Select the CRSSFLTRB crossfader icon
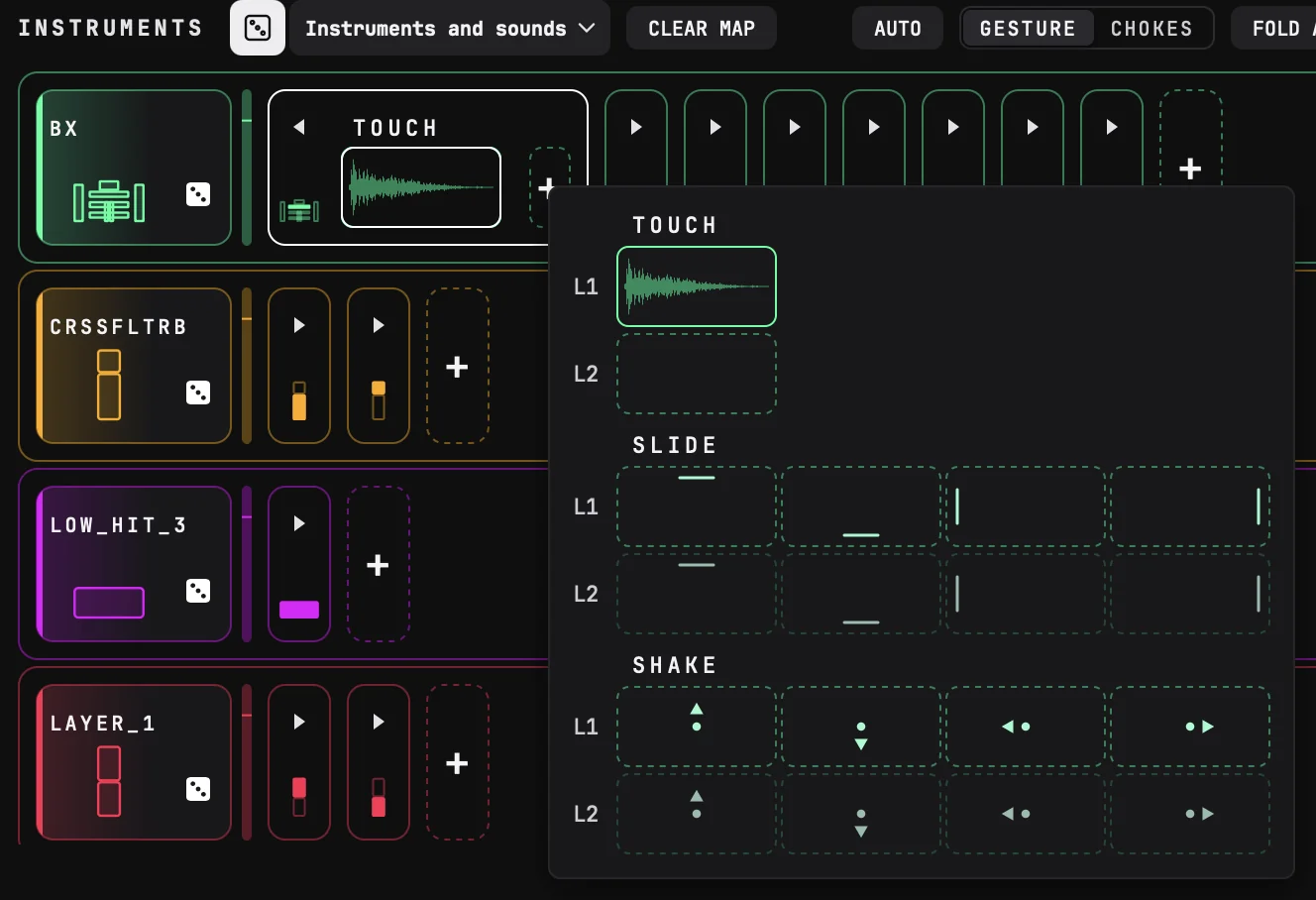The height and width of the screenshot is (900, 1316). tap(109, 385)
